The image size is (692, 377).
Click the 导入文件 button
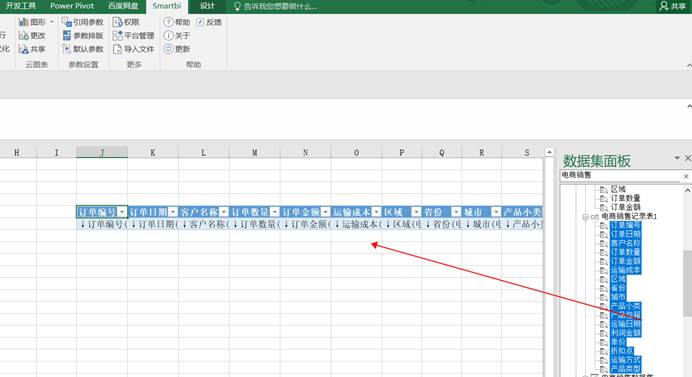134,49
